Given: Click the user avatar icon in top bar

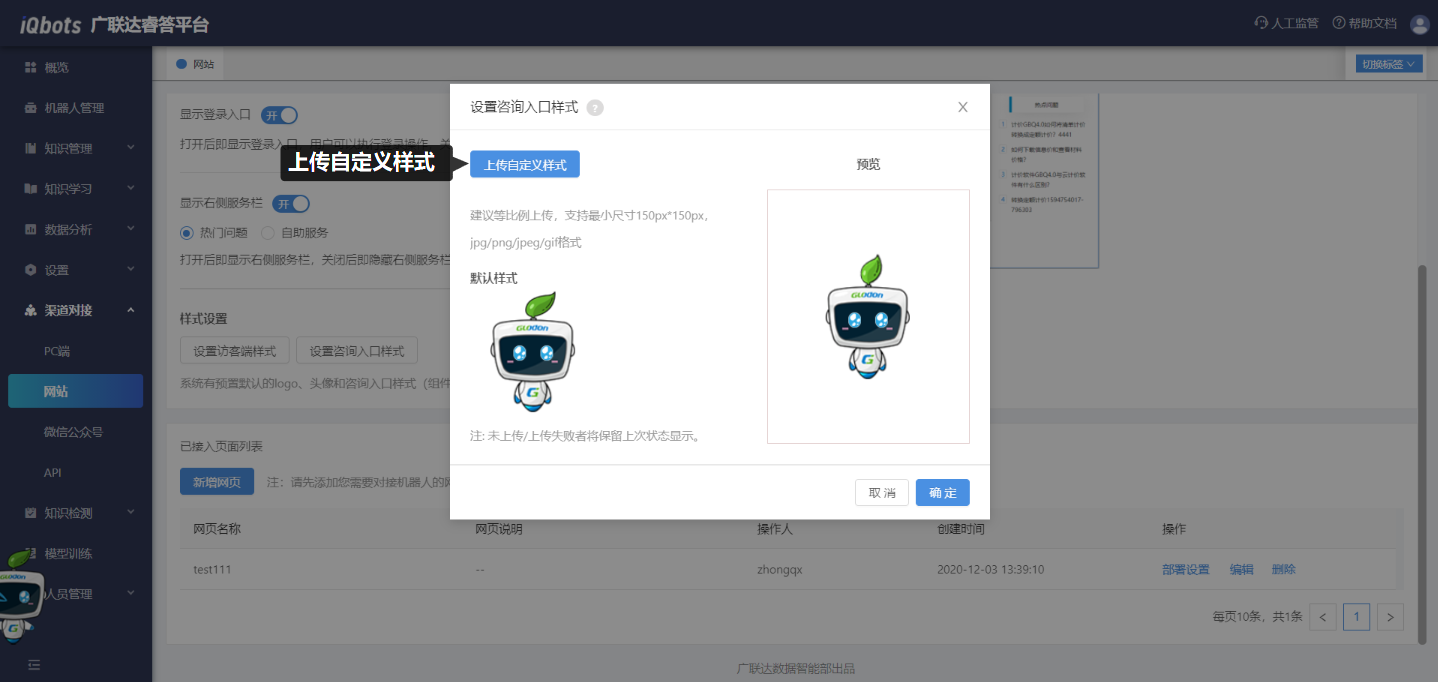Looking at the screenshot, I should click(1419, 24).
